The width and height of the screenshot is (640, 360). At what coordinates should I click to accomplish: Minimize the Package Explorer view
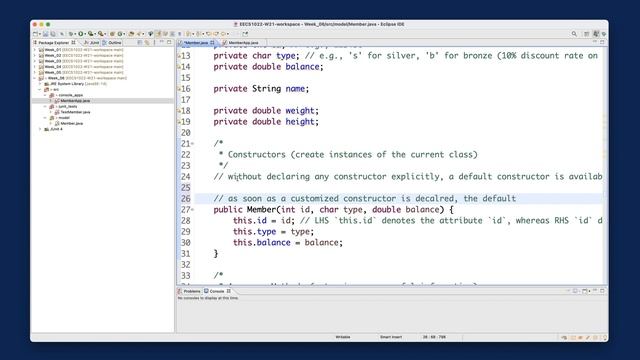(x=162, y=42)
